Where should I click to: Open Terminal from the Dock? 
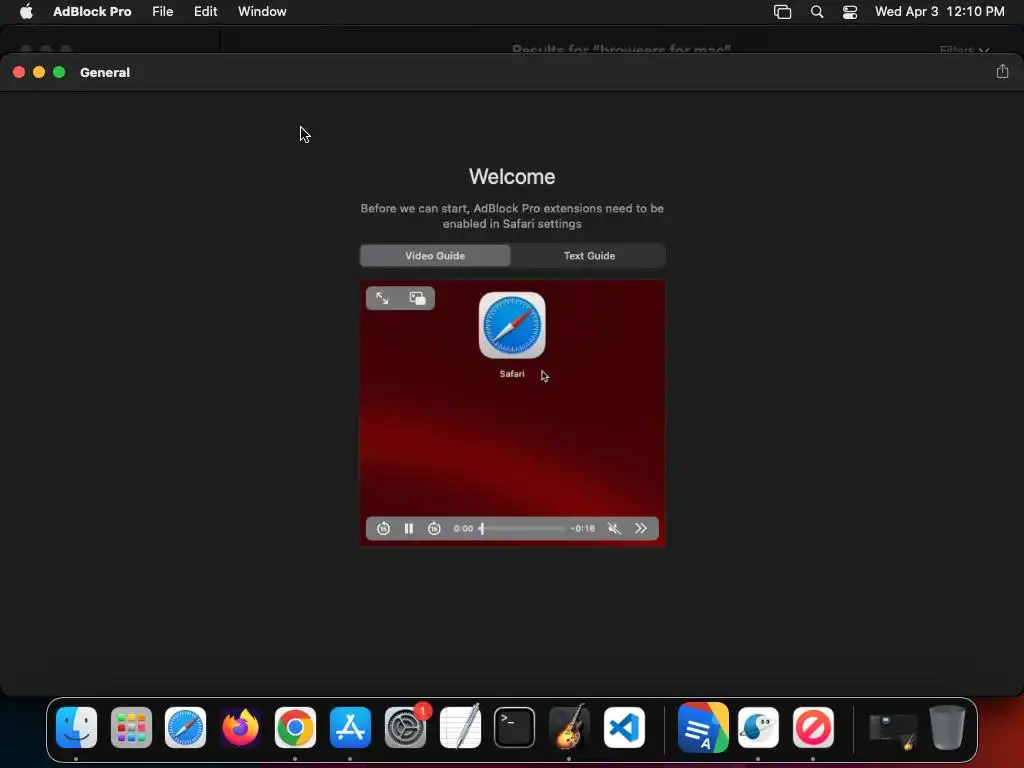[515, 728]
